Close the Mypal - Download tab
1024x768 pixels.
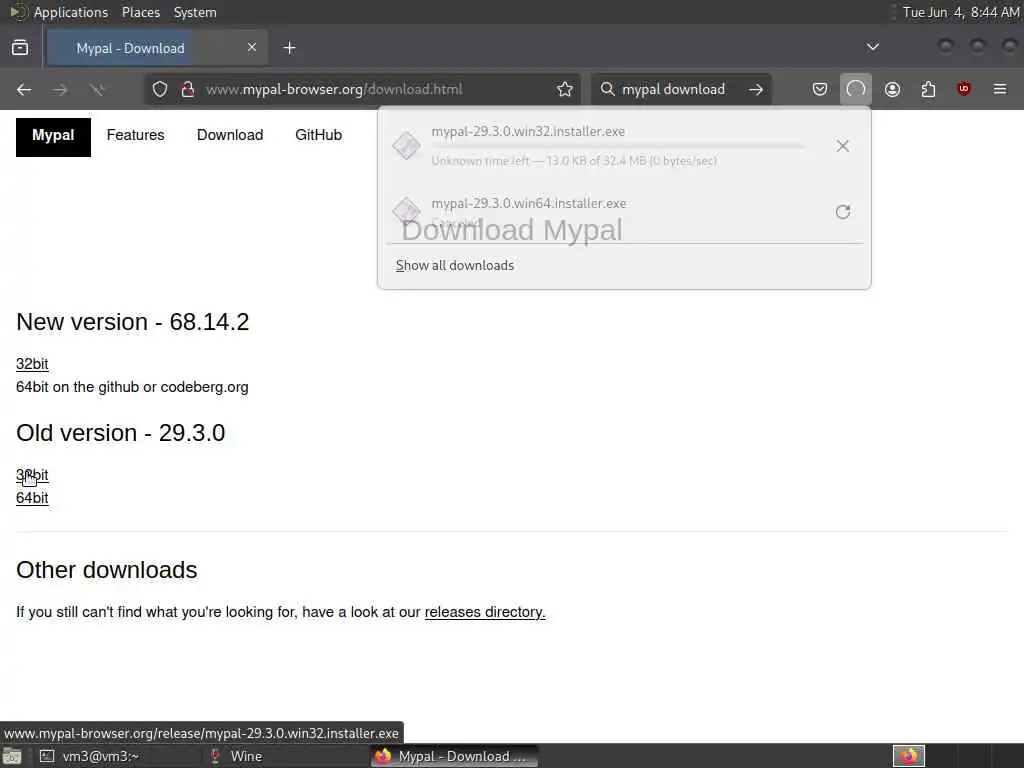coord(252,48)
